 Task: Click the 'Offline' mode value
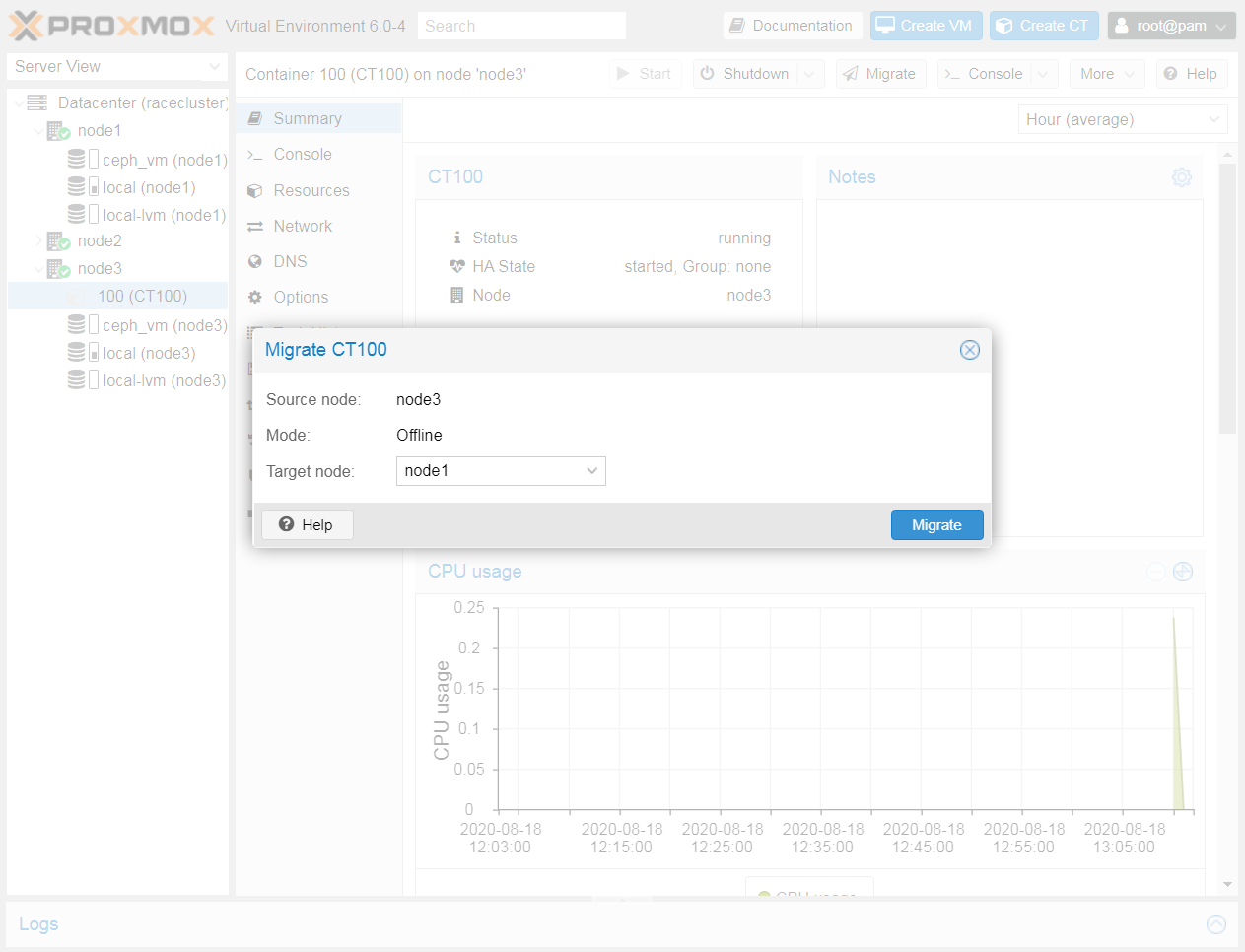tap(419, 435)
